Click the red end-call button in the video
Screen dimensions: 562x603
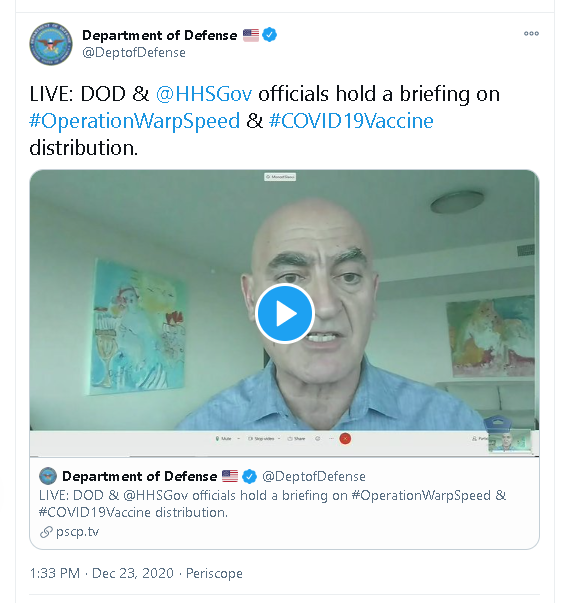(345, 438)
